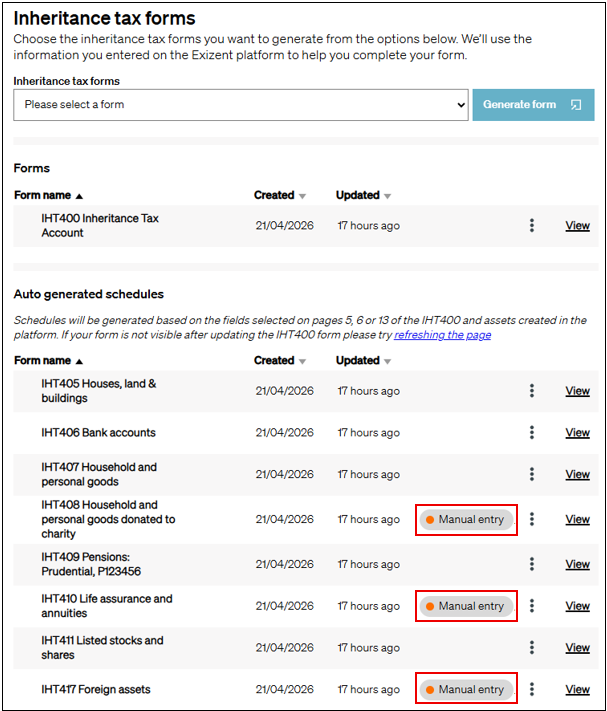Open options menu for IHT408 charity row

[532, 520]
